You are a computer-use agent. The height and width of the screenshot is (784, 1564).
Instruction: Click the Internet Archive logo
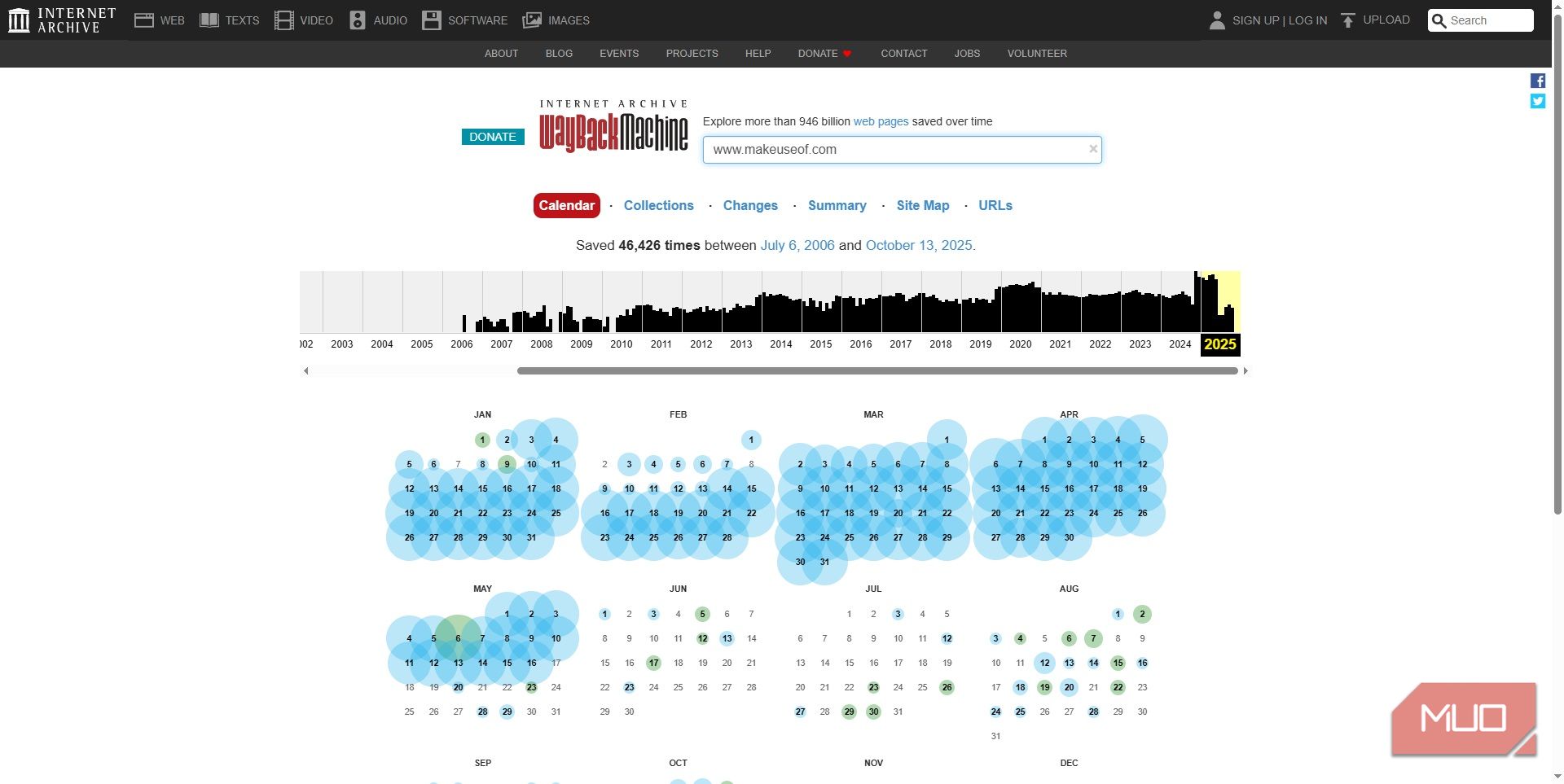click(62, 20)
